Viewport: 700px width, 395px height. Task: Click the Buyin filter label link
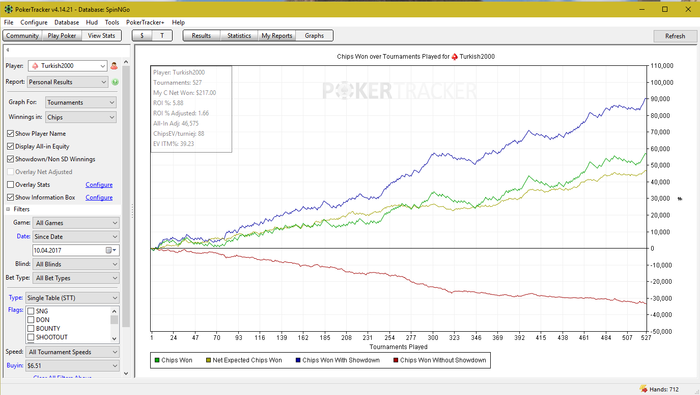tap(15, 366)
